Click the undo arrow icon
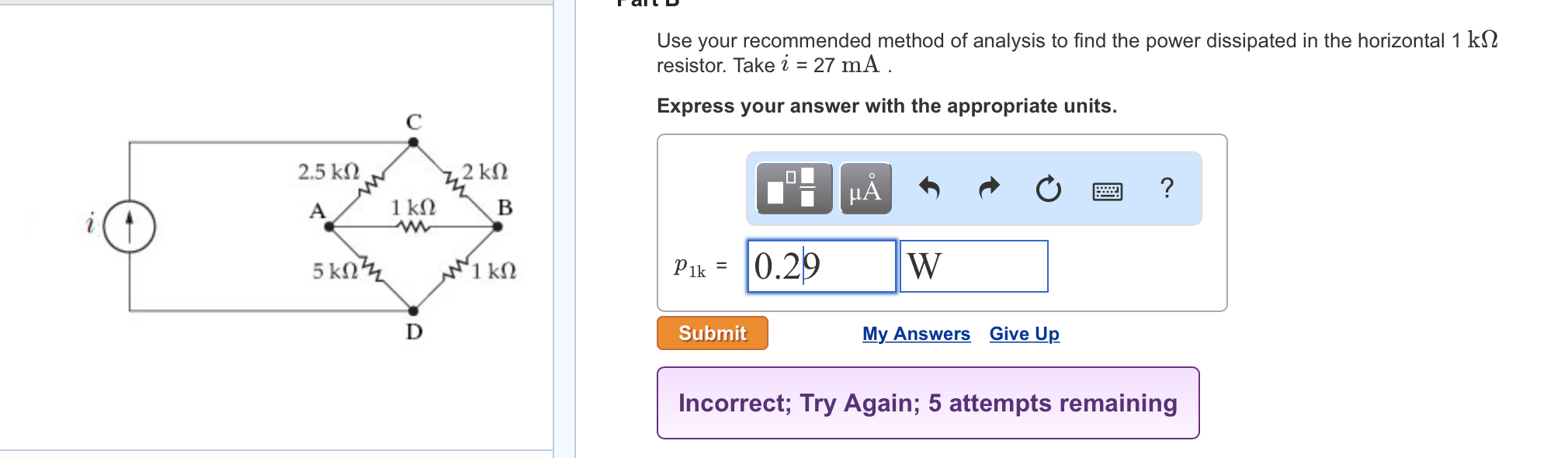 (929, 188)
